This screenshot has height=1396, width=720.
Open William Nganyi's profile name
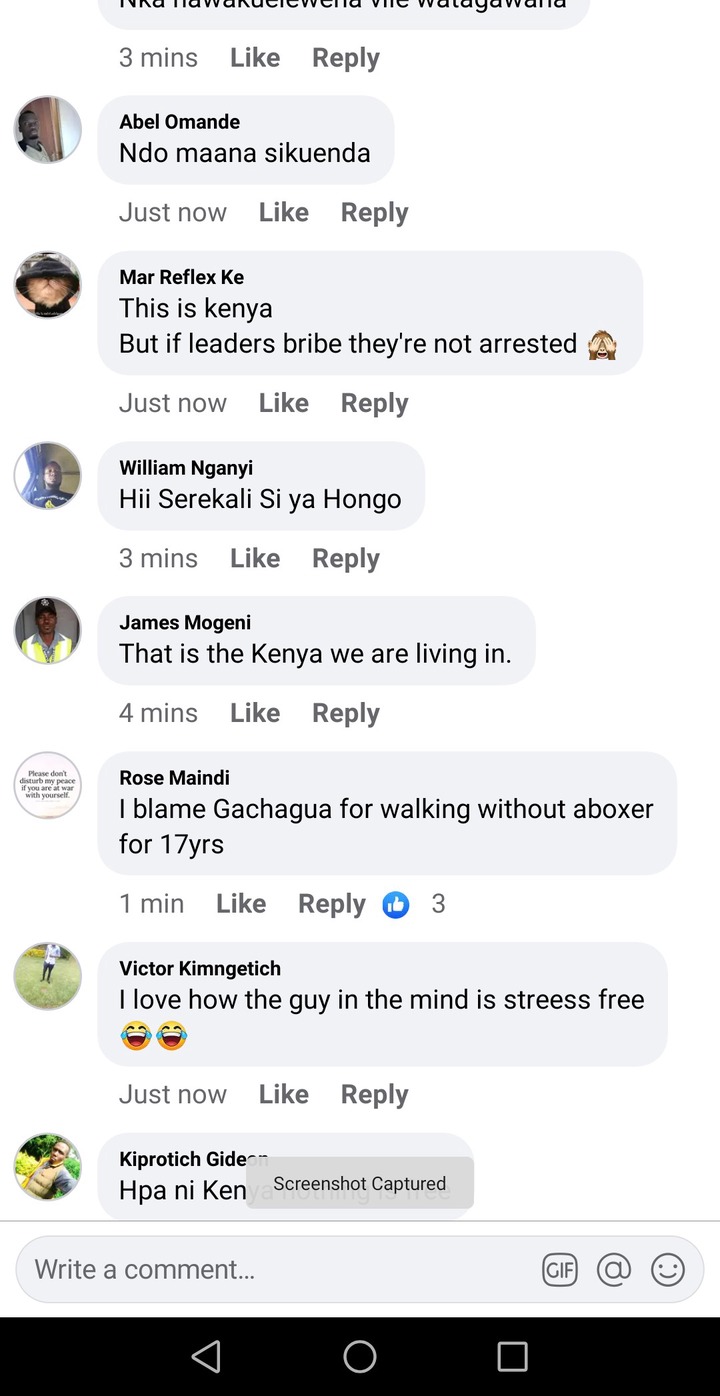pyautogui.click(x=186, y=467)
